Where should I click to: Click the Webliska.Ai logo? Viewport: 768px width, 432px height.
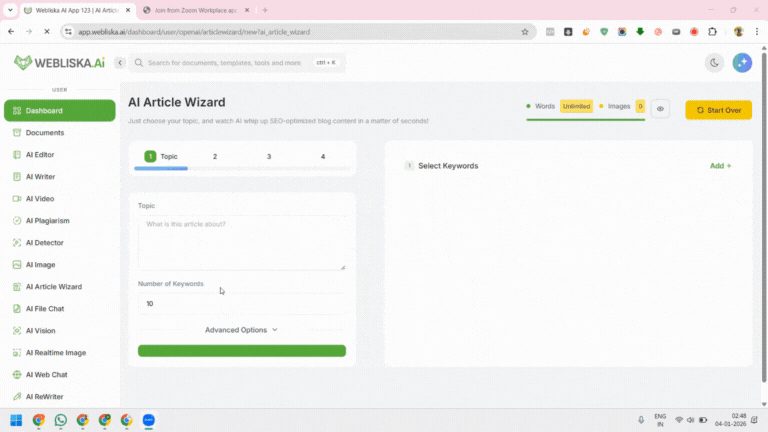tap(59, 63)
